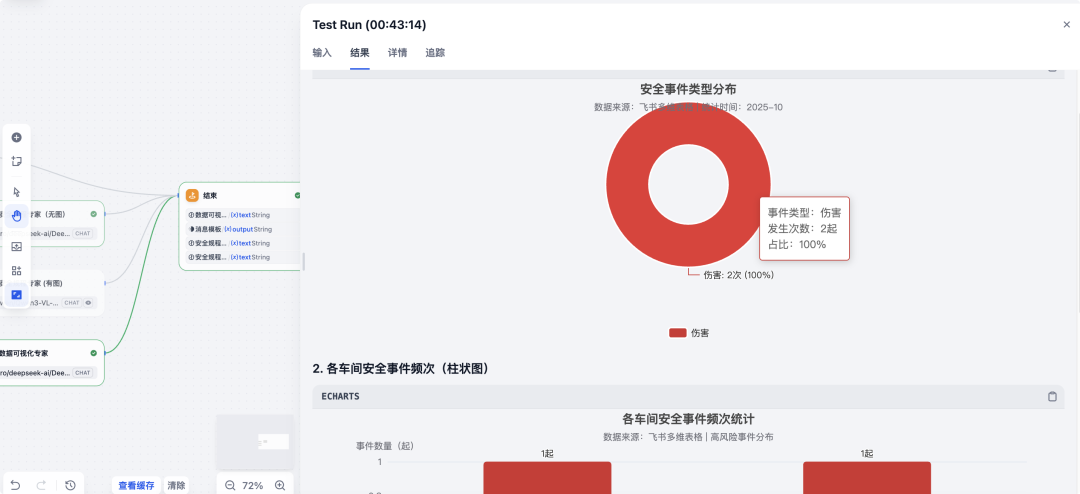1080x494 pixels.
Task: Click the ECHARTS block header label
Action: tap(340, 397)
